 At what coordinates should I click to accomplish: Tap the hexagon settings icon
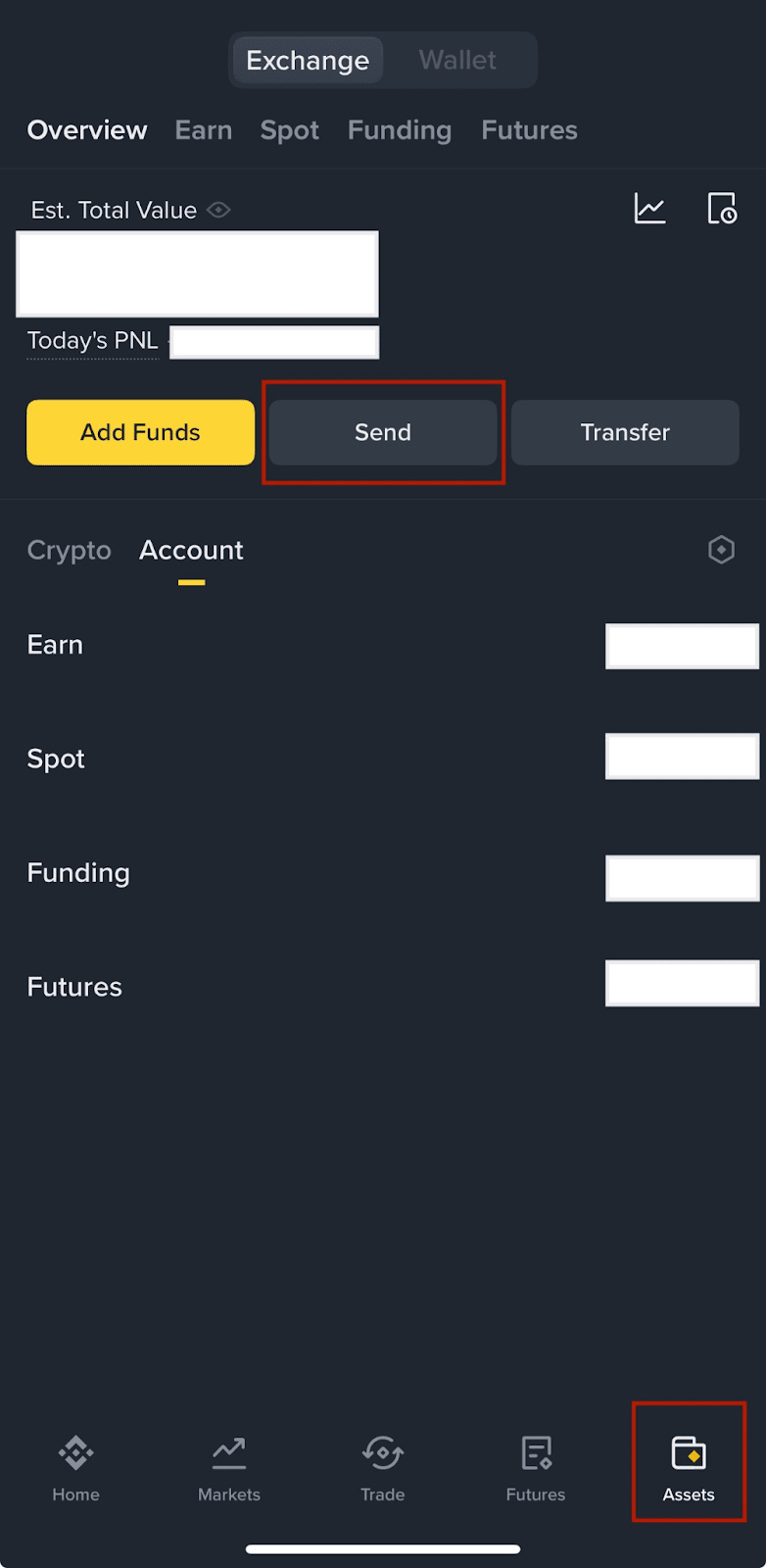tap(721, 550)
